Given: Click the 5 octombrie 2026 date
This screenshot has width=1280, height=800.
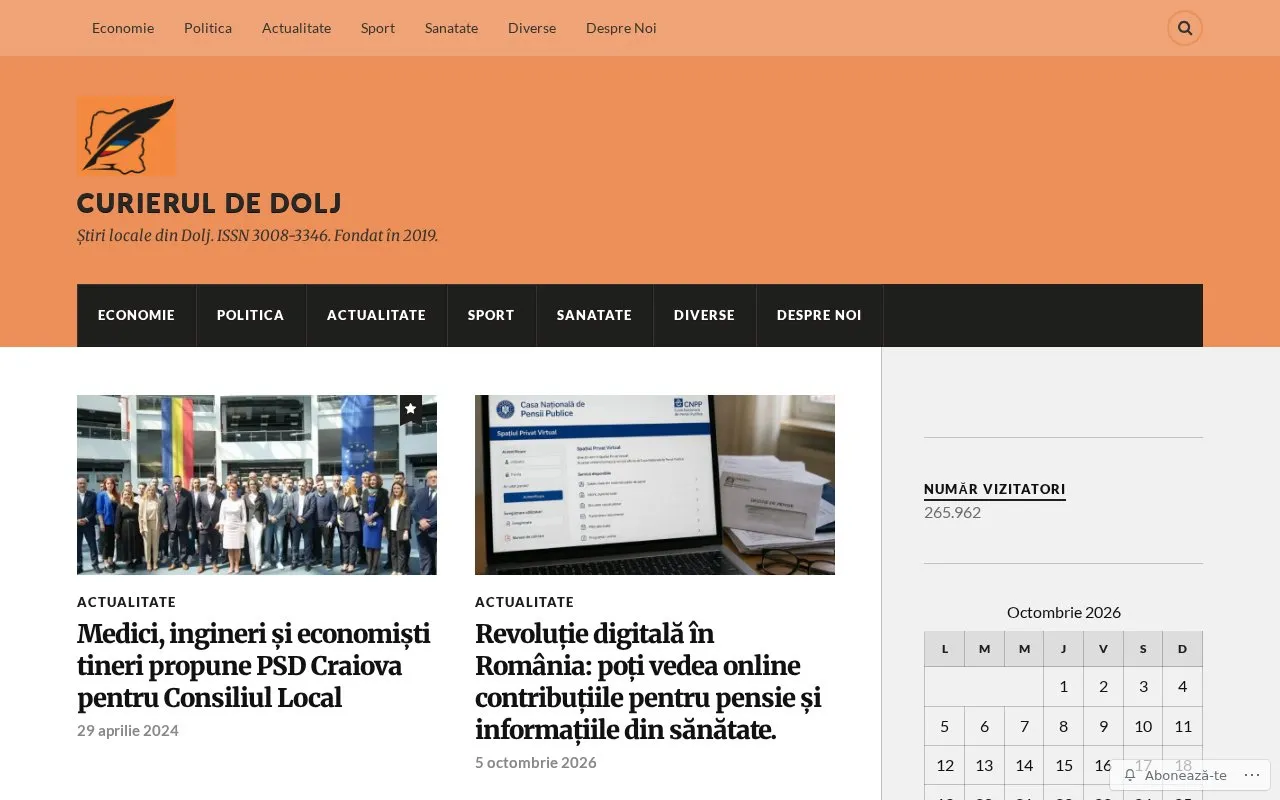Looking at the screenshot, I should click(536, 762).
